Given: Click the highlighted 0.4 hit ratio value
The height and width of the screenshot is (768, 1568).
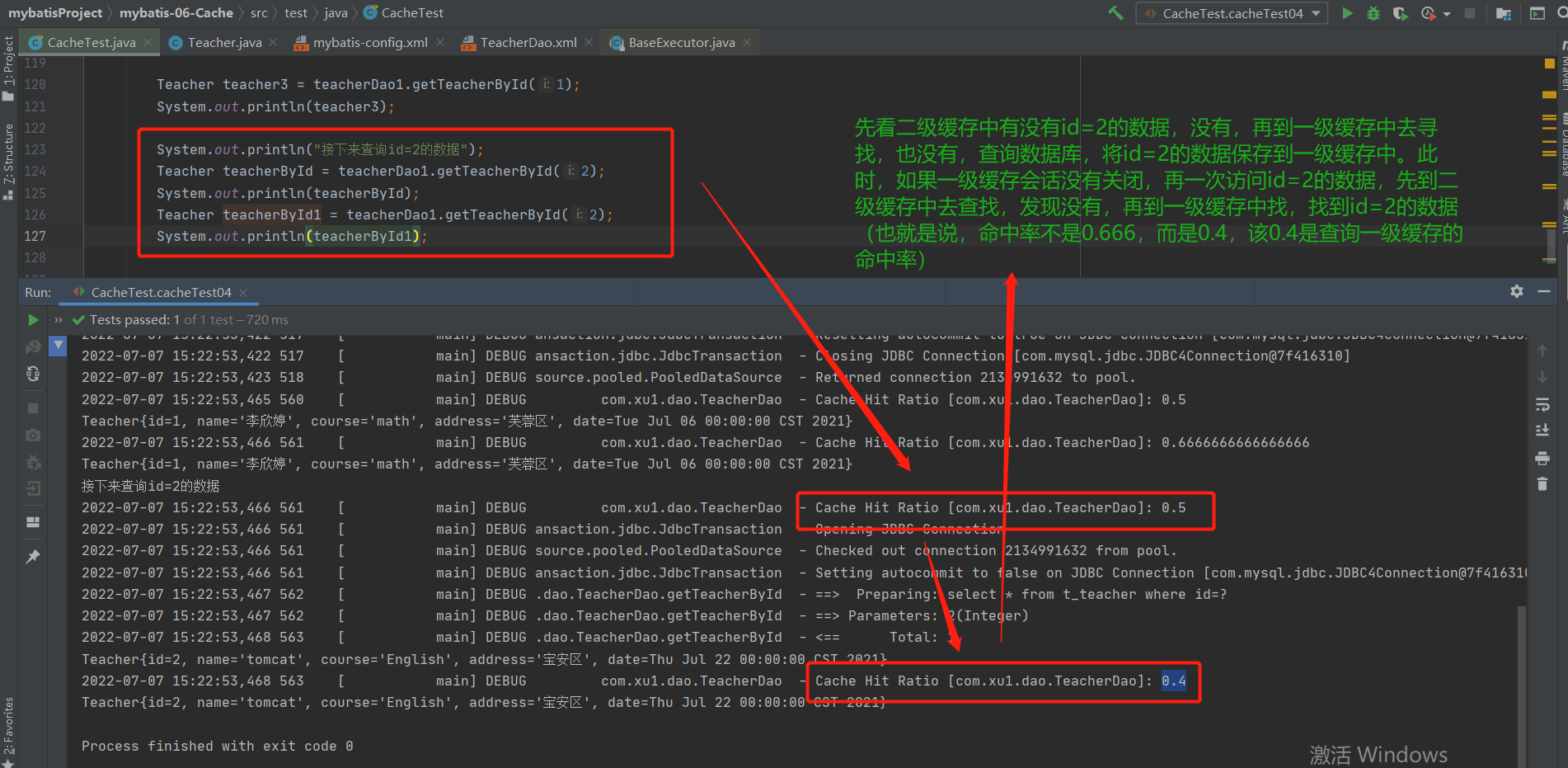Looking at the screenshot, I should click(1174, 681).
